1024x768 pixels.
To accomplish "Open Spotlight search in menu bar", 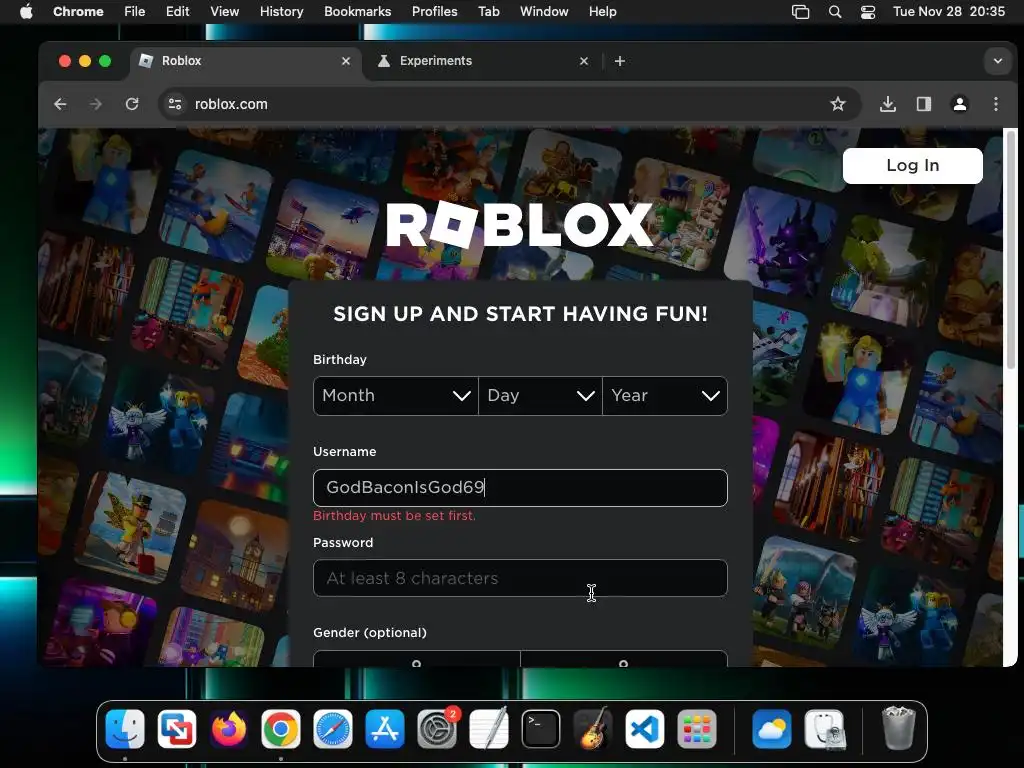I will click(835, 11).
